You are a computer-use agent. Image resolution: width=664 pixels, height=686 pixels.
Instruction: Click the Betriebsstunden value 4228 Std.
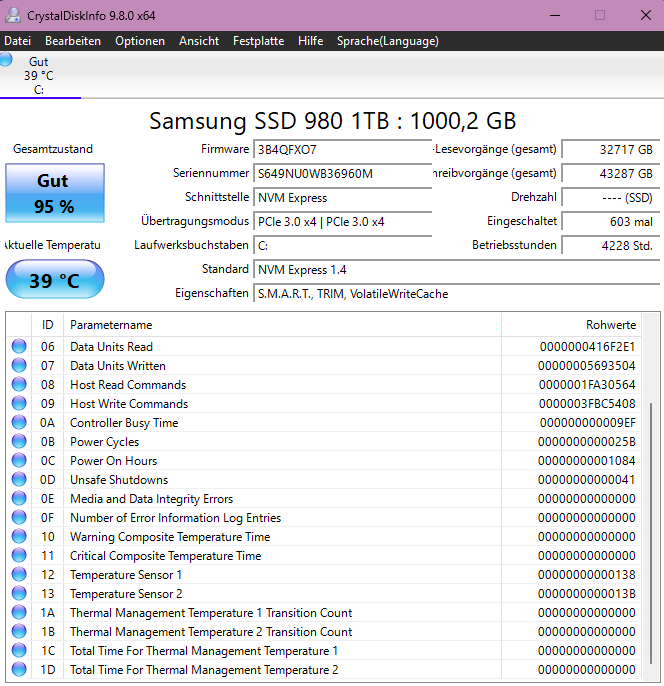[611, 245]
